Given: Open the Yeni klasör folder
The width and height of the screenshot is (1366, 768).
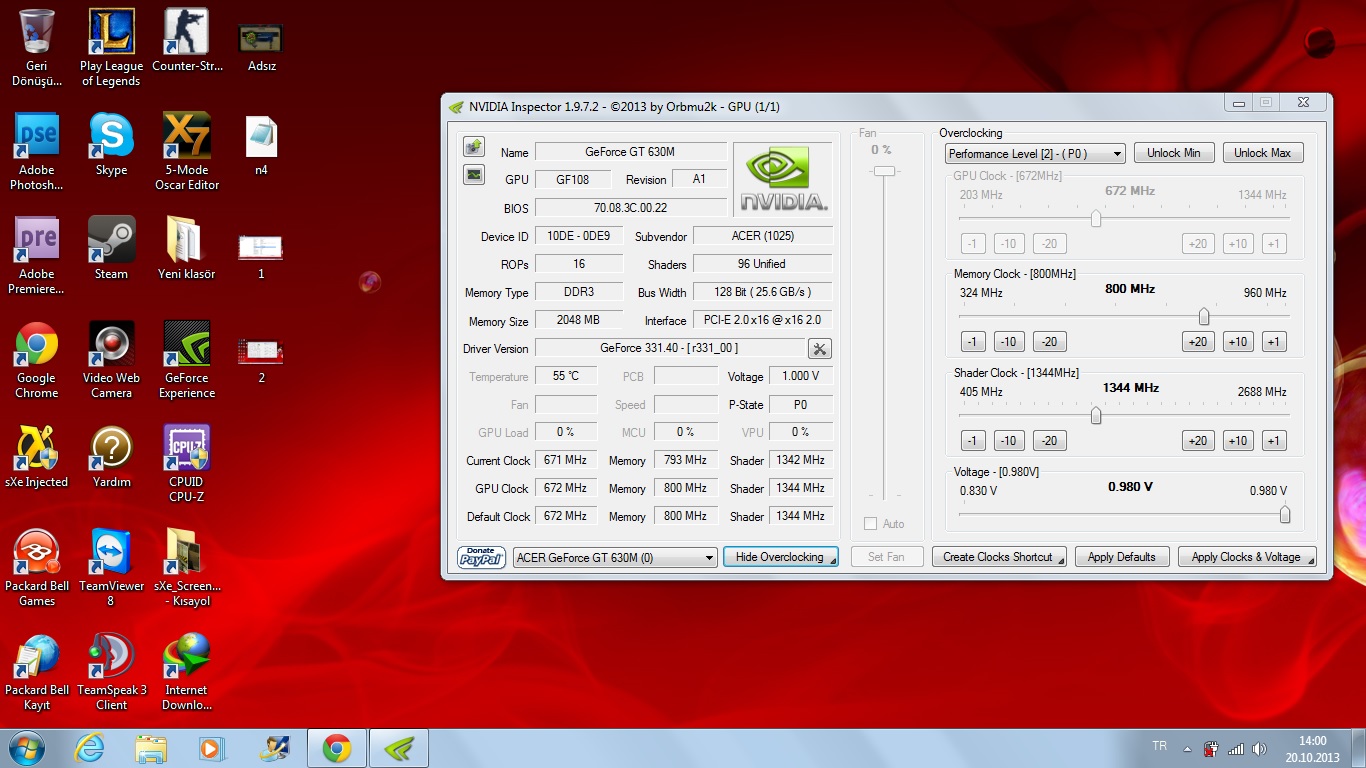Looking at the screenshot, I should tap(186, 248).
